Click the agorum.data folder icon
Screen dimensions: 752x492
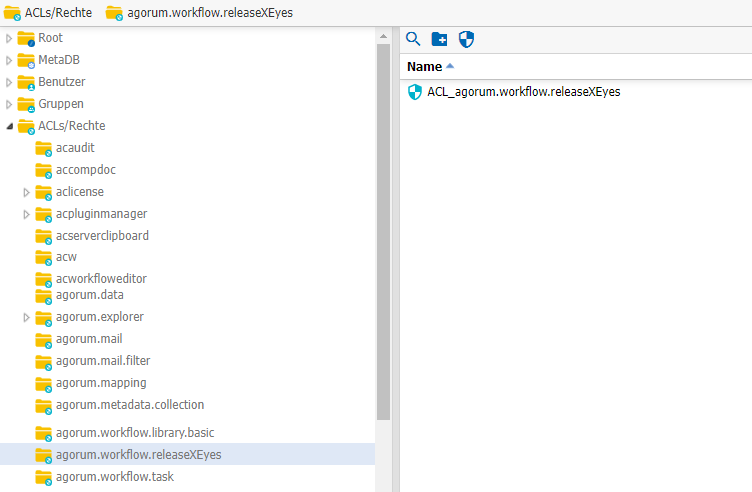click(44, 296)
